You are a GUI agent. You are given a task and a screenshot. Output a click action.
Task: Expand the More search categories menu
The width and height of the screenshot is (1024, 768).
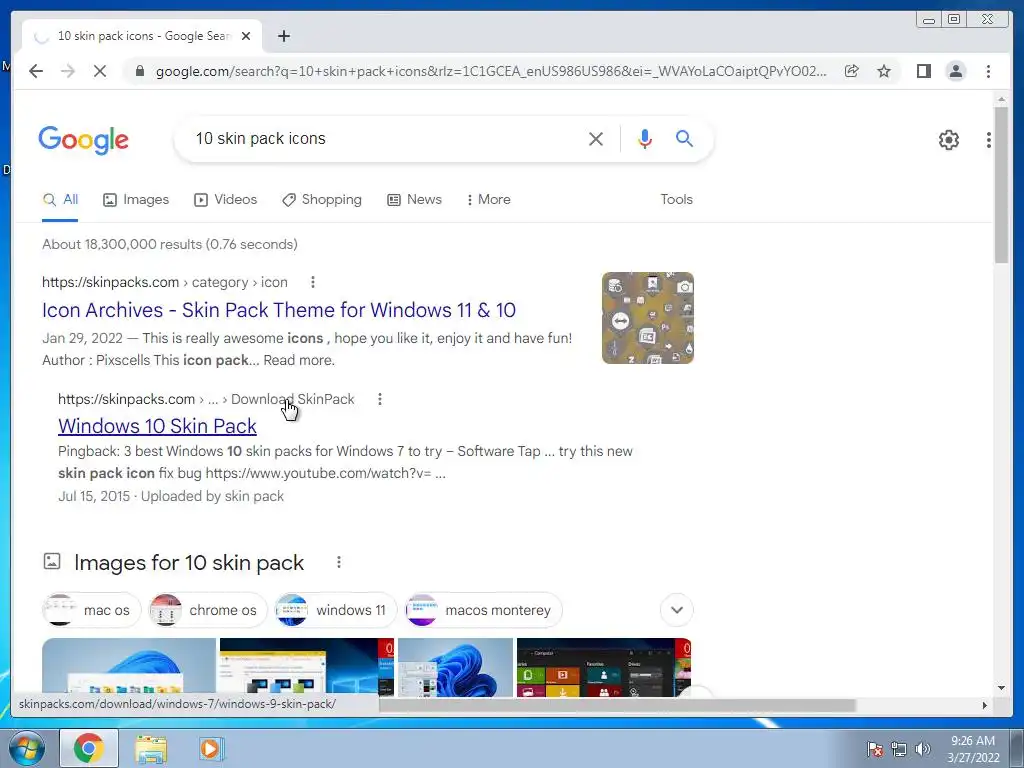488,200
